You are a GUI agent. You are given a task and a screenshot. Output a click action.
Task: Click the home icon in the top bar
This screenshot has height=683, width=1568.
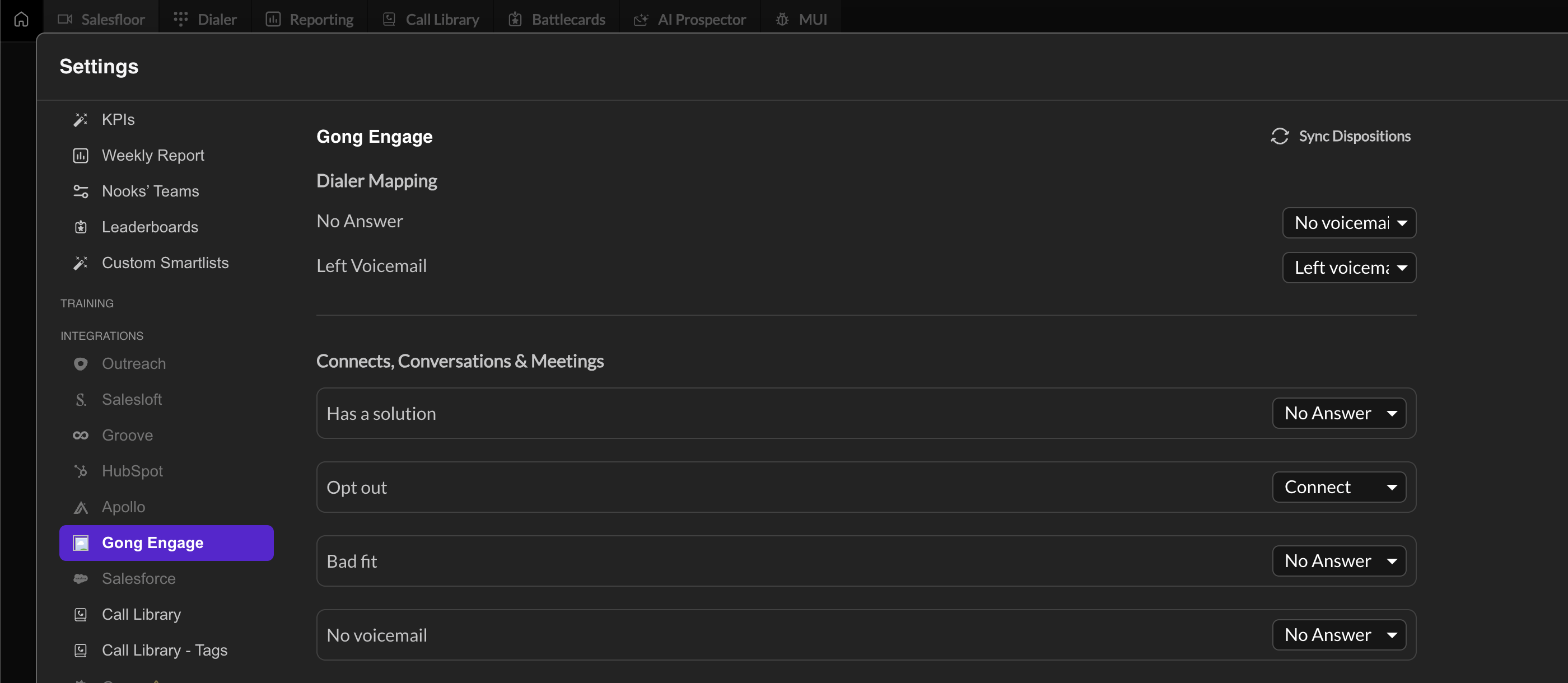coord(21,20)
